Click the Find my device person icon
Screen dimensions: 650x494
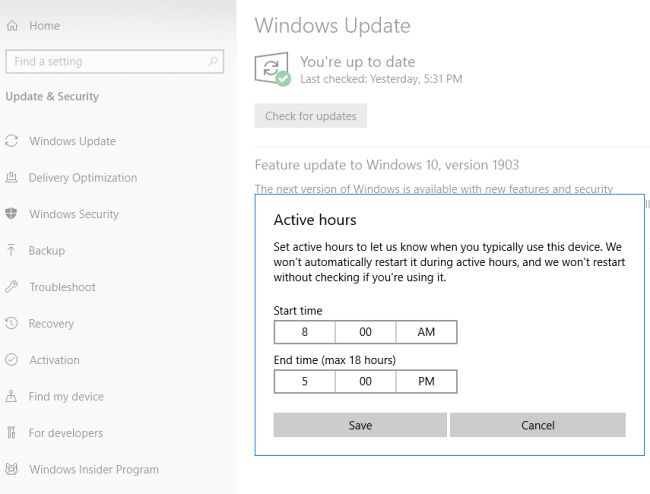pyautogui.click(x=12, y=396)
